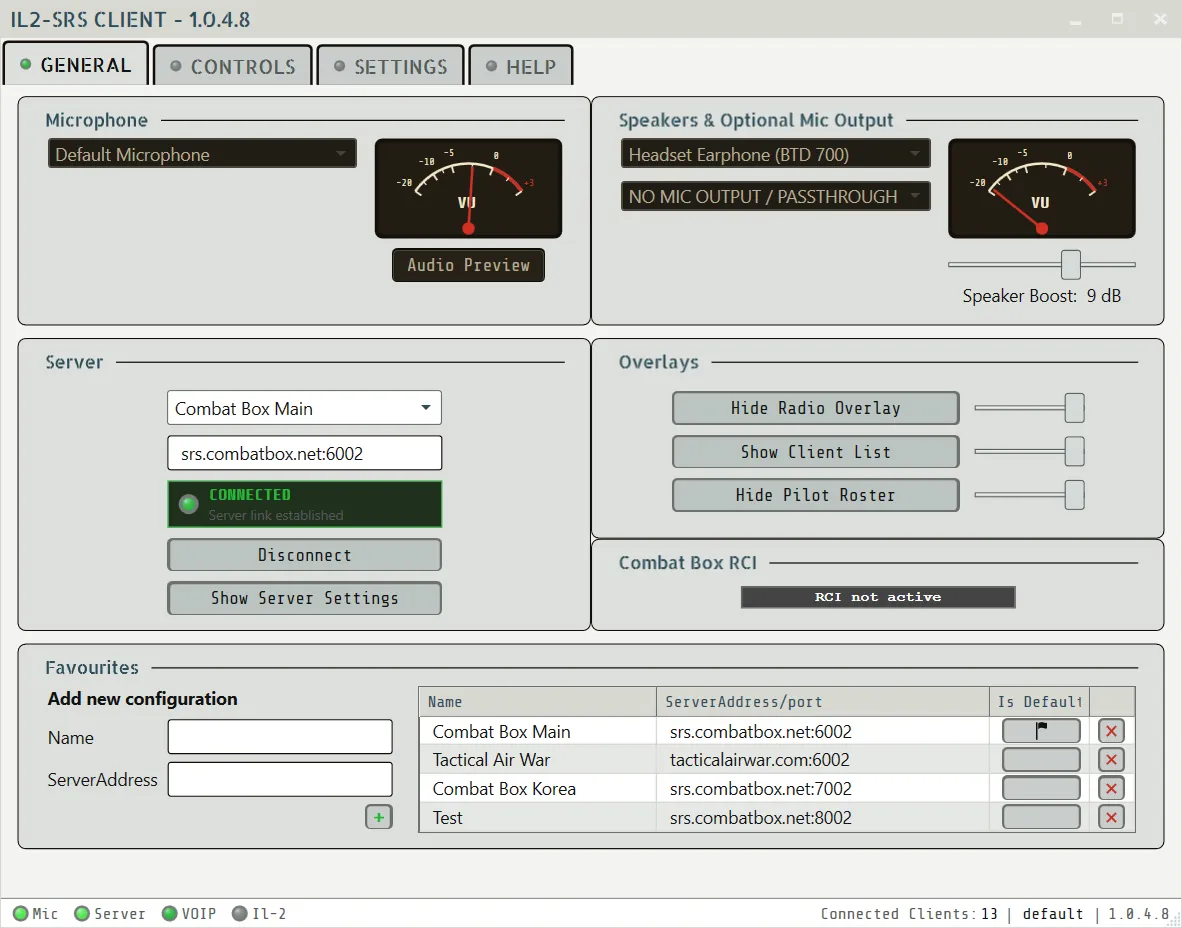Click the ServerAddress/port column header
Viewport: 1182px width, 928px height.
[x=822, y=701]
